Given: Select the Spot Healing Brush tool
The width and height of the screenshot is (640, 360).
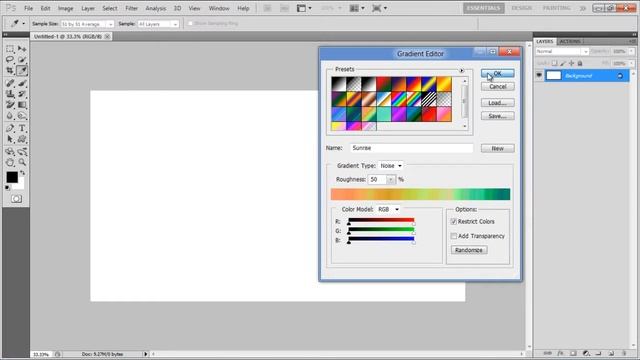Looking at the screenshot, I should coord(10,83).
